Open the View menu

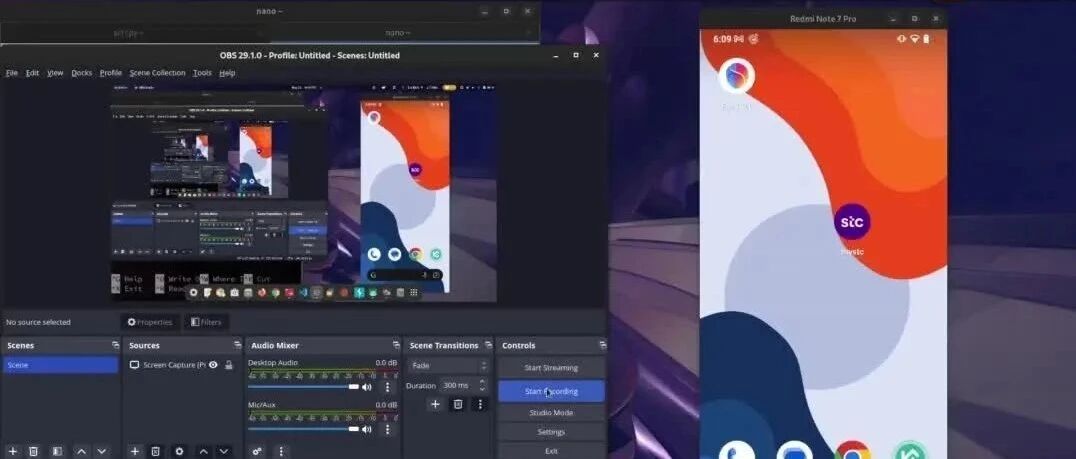(55, 73)
